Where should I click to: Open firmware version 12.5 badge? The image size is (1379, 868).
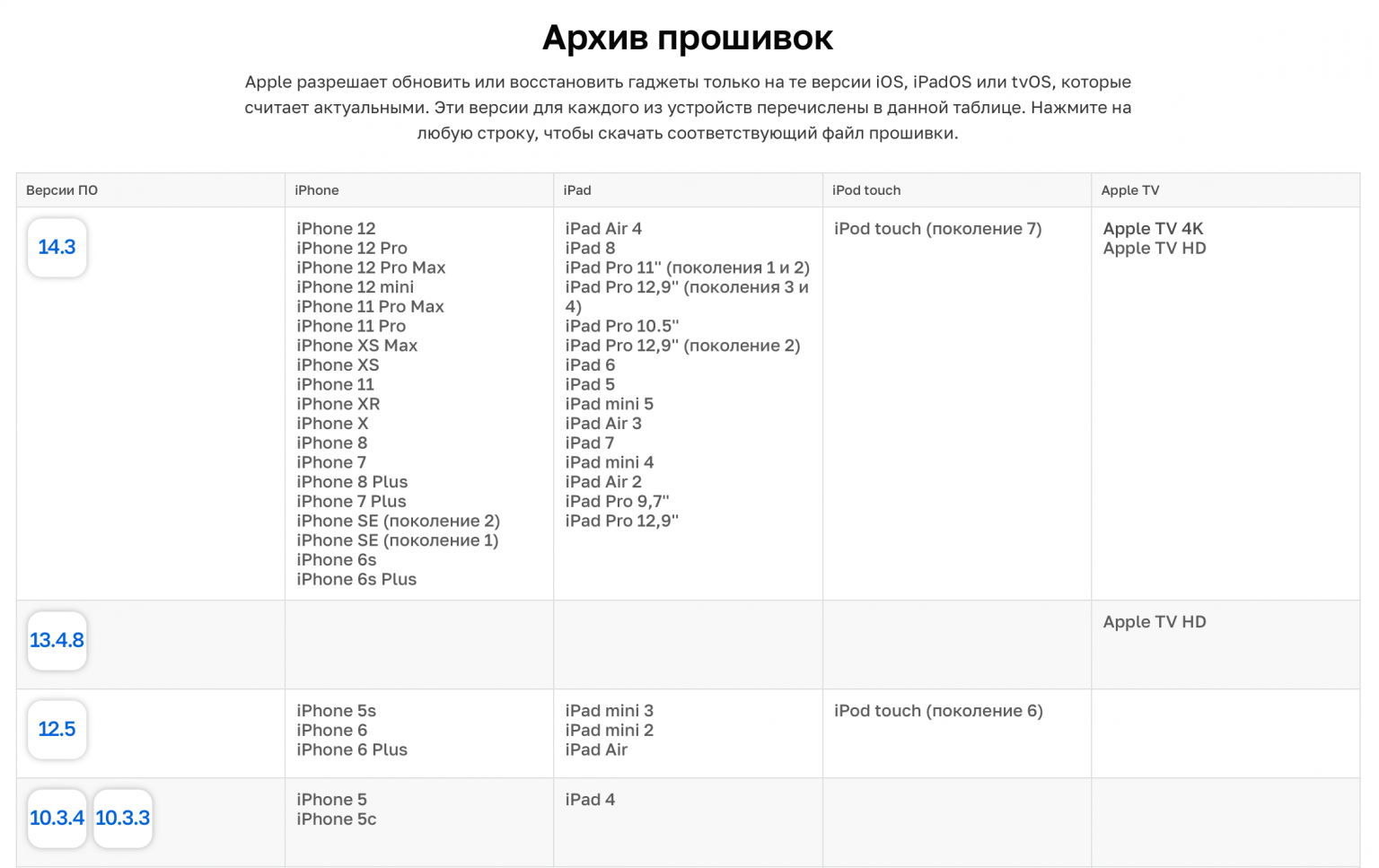pyautogui.click(x=57, y=729)
